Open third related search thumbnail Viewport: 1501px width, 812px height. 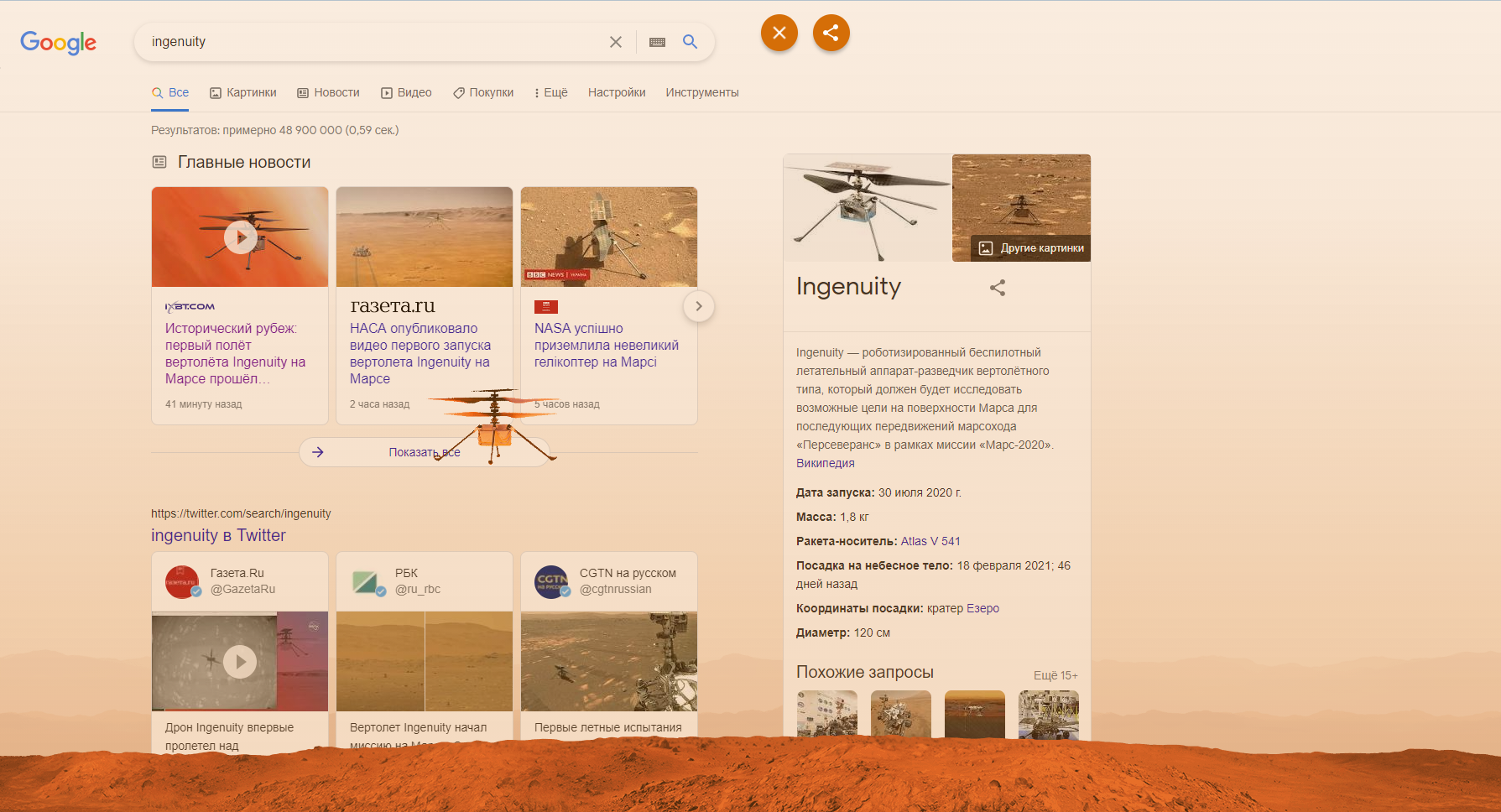coord(975,715)
